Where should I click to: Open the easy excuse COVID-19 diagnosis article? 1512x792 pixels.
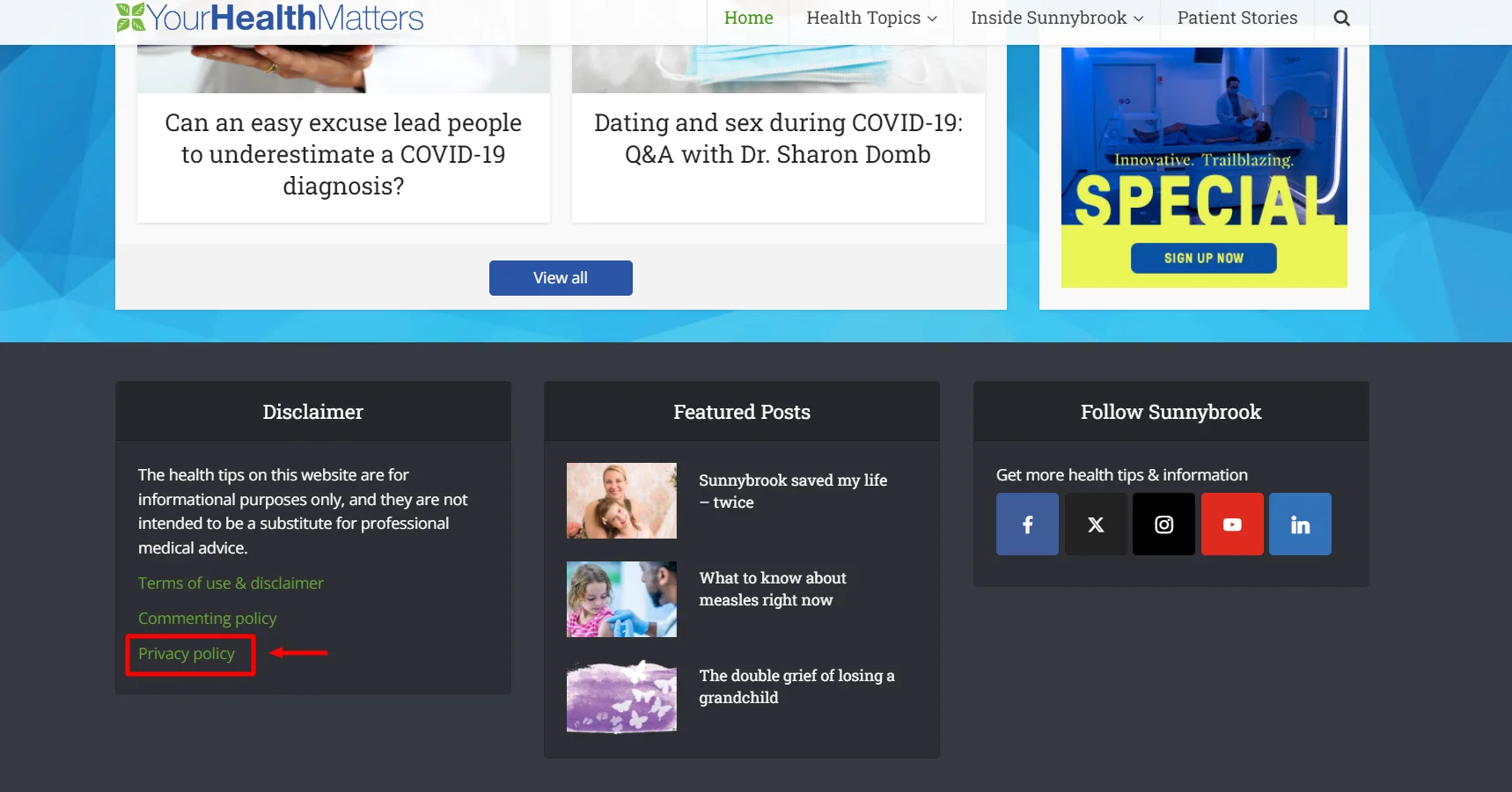343,154
